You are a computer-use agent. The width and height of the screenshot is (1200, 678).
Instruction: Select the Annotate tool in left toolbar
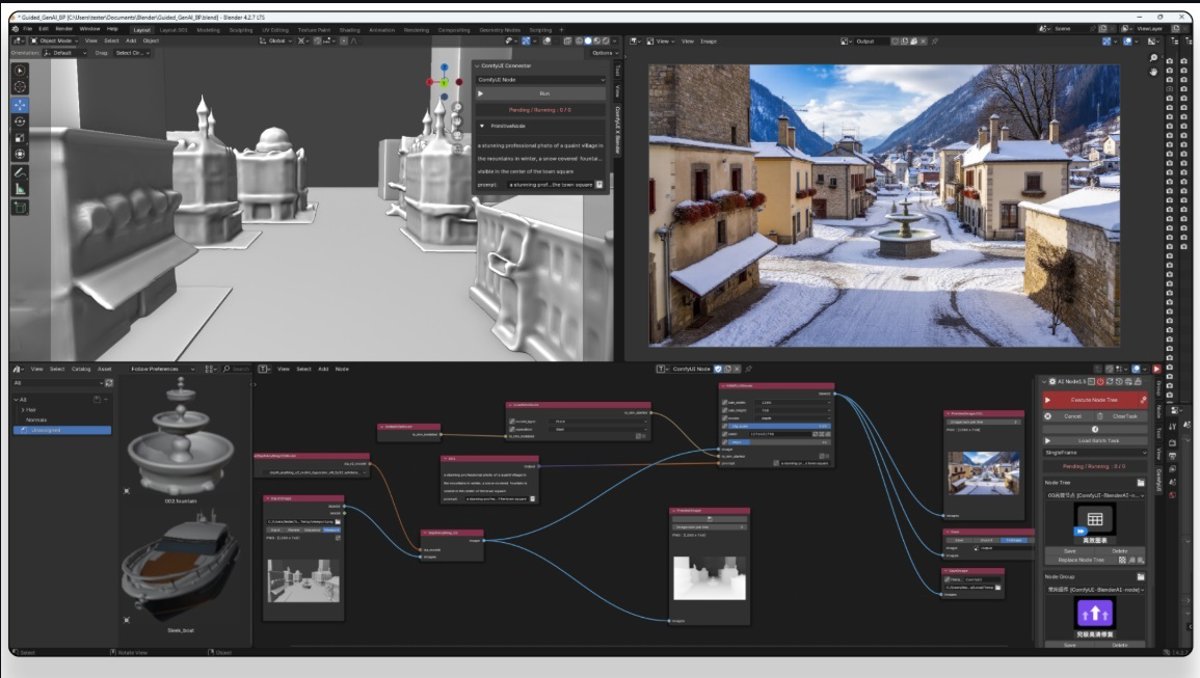20,172
